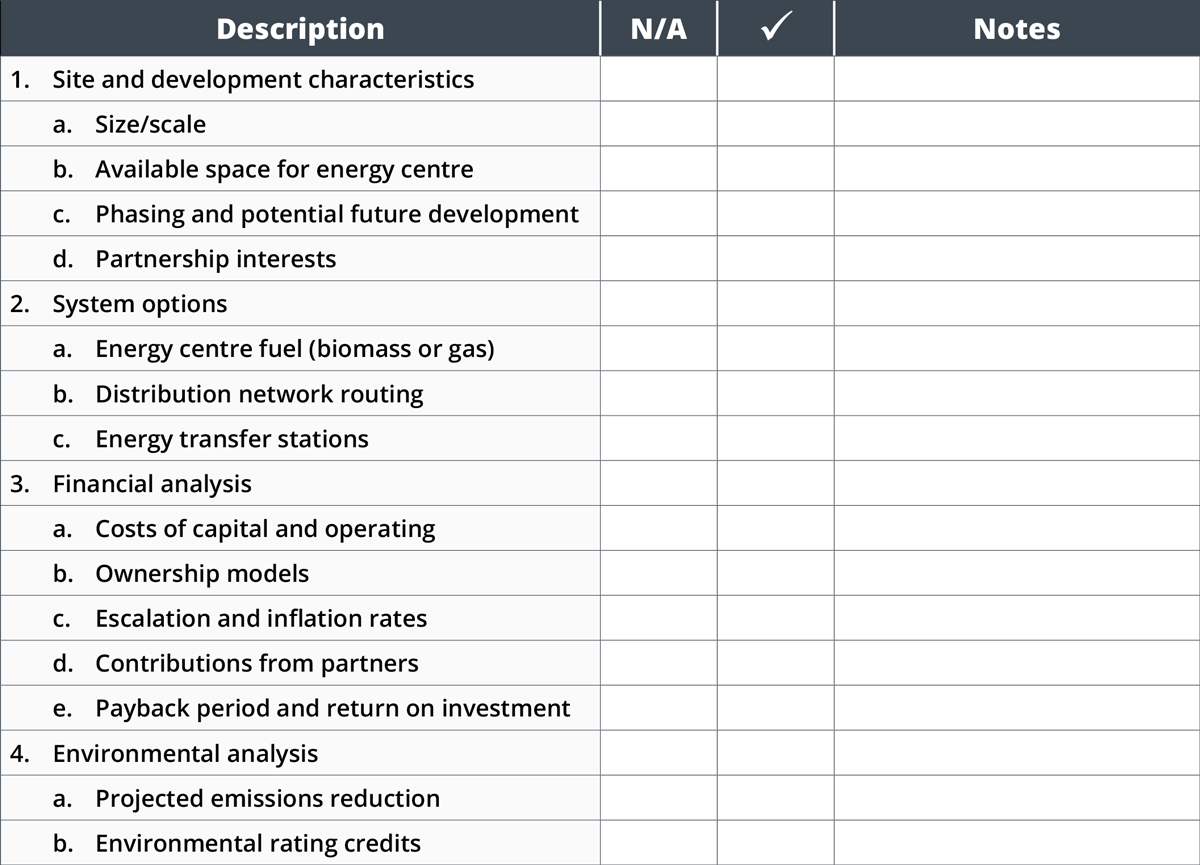Select 'Projected emissions reduction' text
1200x865 pixels.
click(267, 799)
